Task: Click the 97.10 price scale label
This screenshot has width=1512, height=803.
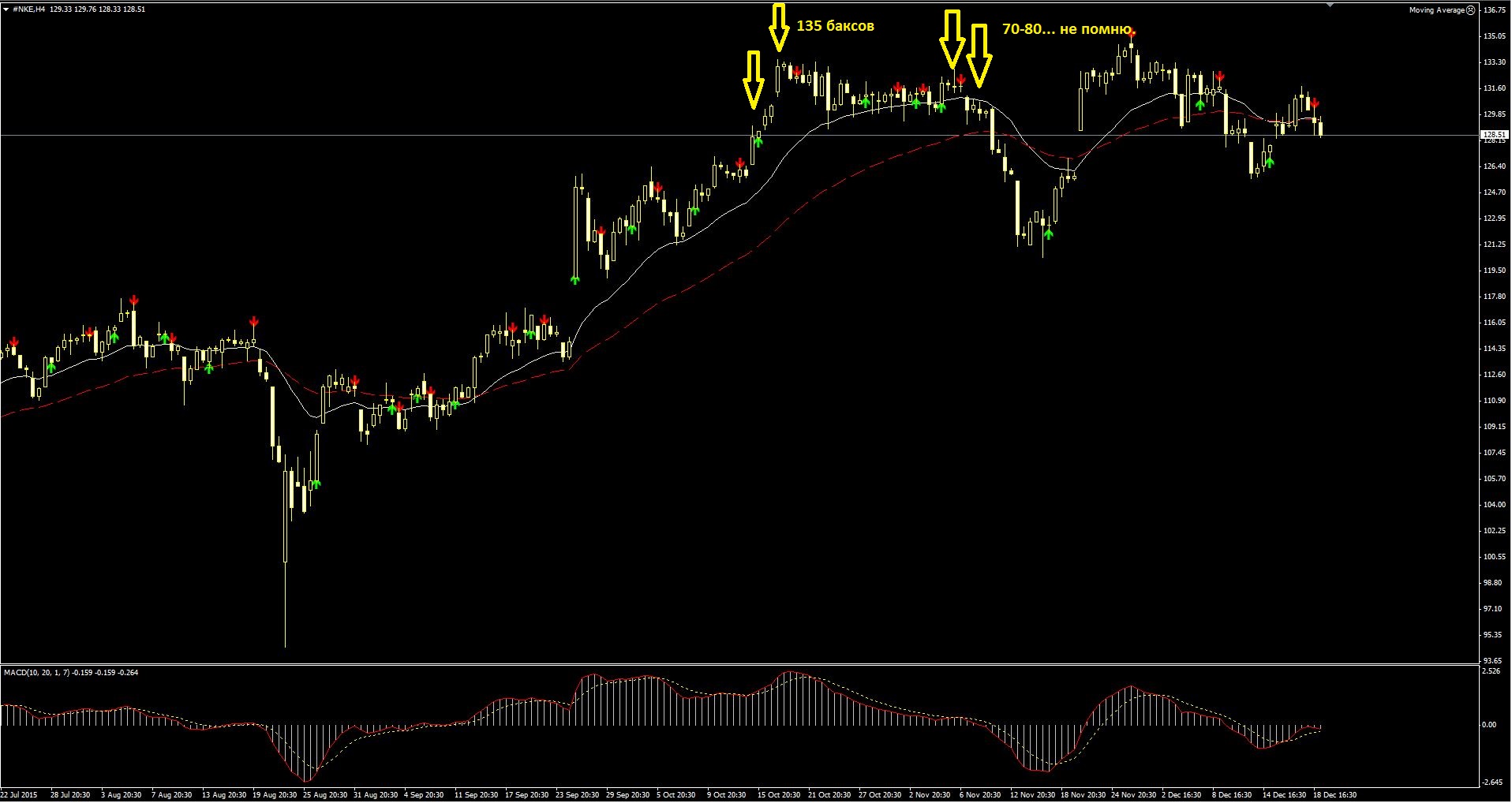Action: pyautogui.click(x=1492, y=609)
